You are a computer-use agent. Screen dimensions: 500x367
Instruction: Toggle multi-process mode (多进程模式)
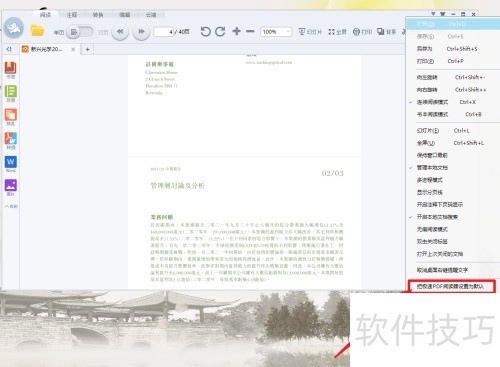click(x=453, y=180)
